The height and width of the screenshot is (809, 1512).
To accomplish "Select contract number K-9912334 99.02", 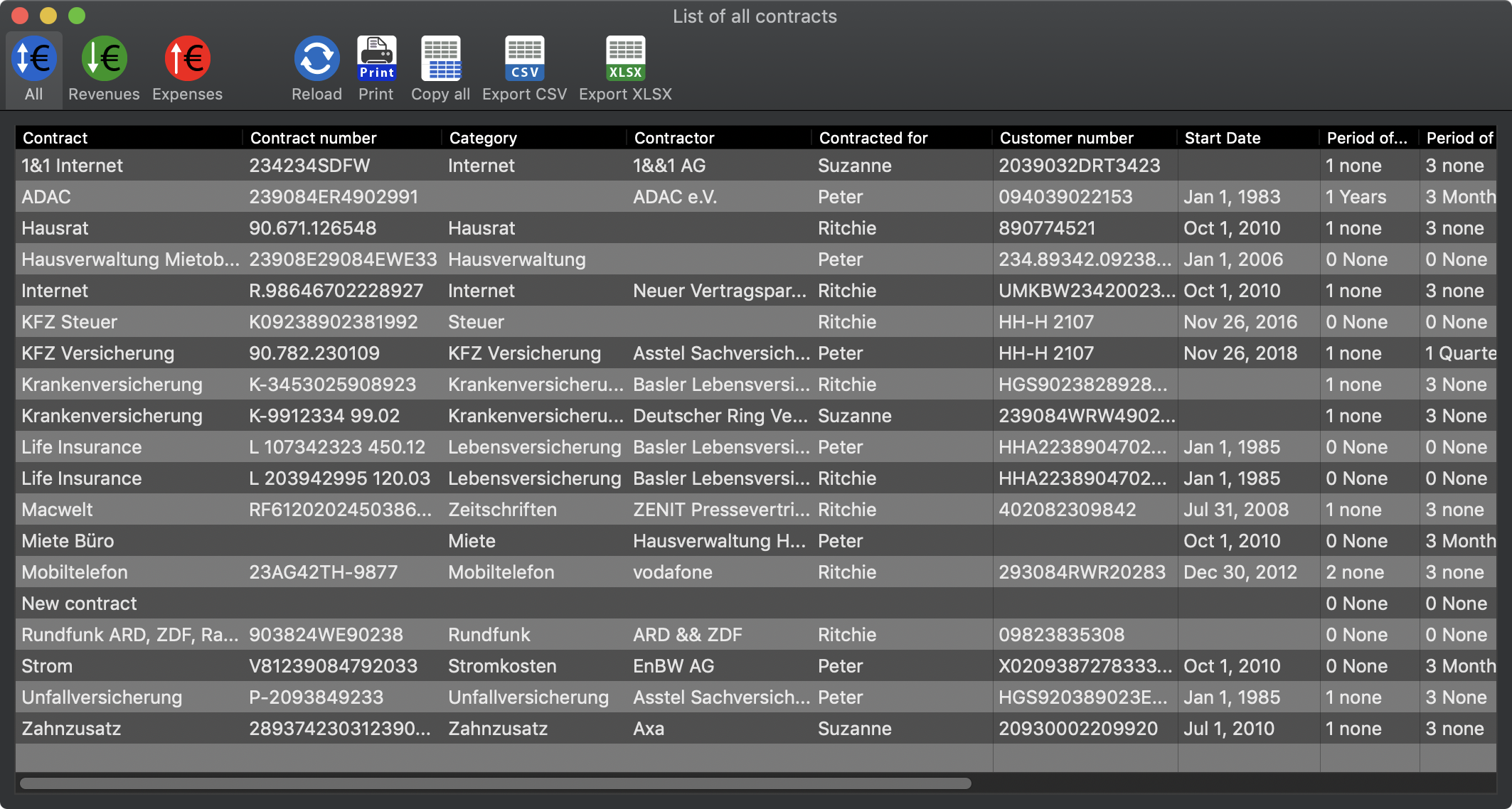I will (324, 416).
